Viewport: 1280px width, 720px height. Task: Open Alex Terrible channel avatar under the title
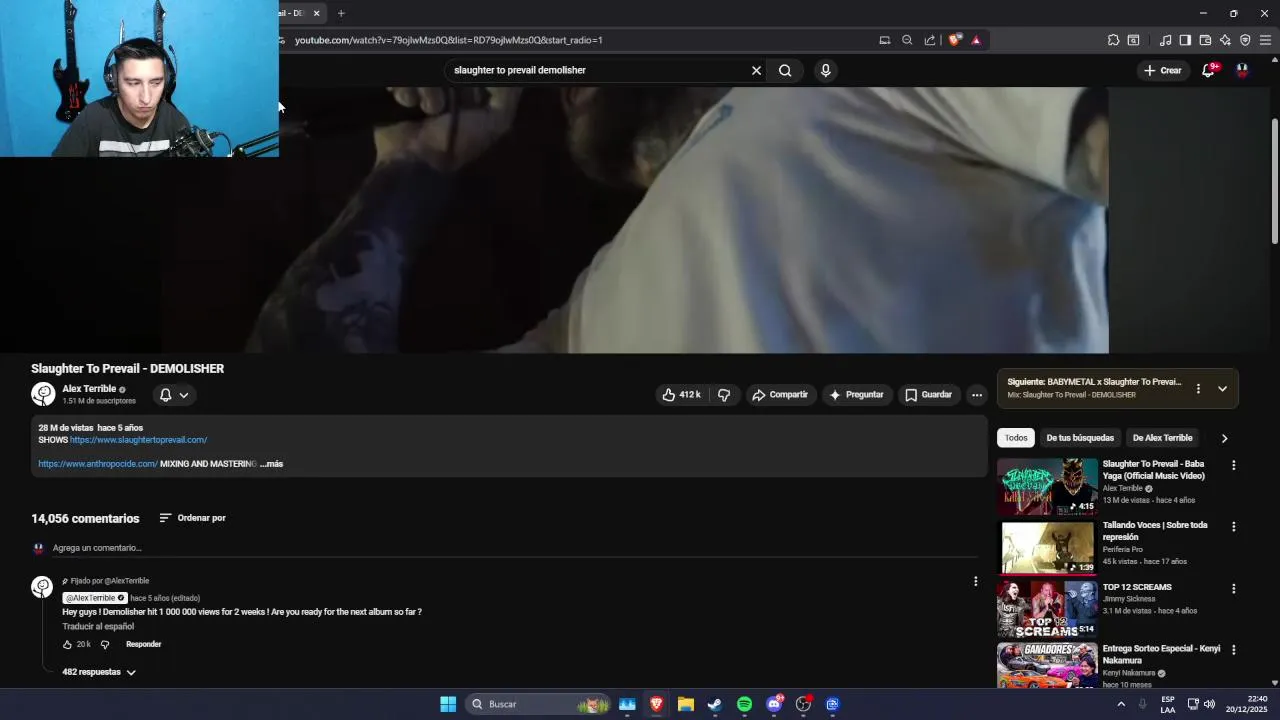pos(43,394)
